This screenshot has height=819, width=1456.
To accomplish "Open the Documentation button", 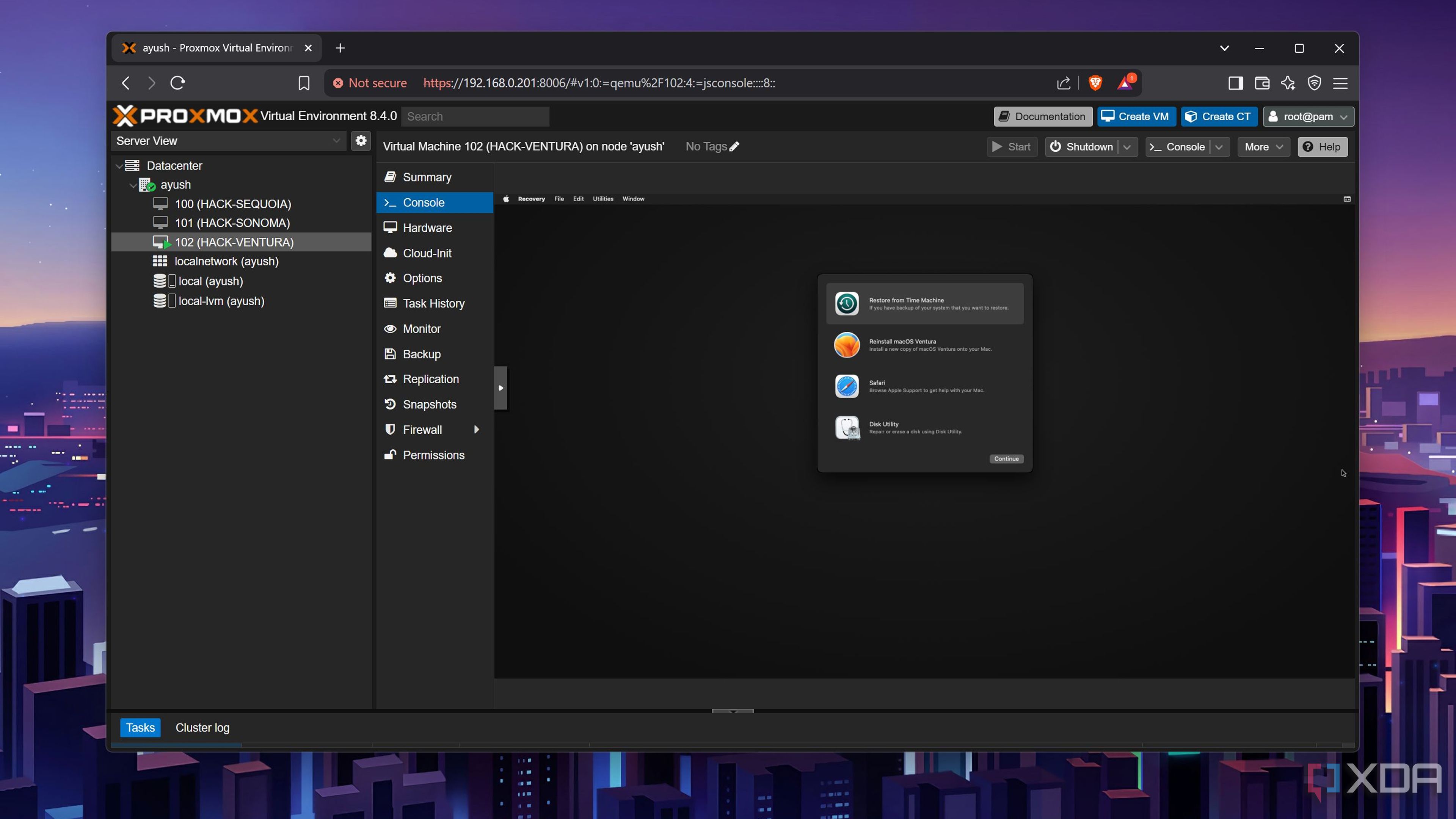I will [1043, 116].
